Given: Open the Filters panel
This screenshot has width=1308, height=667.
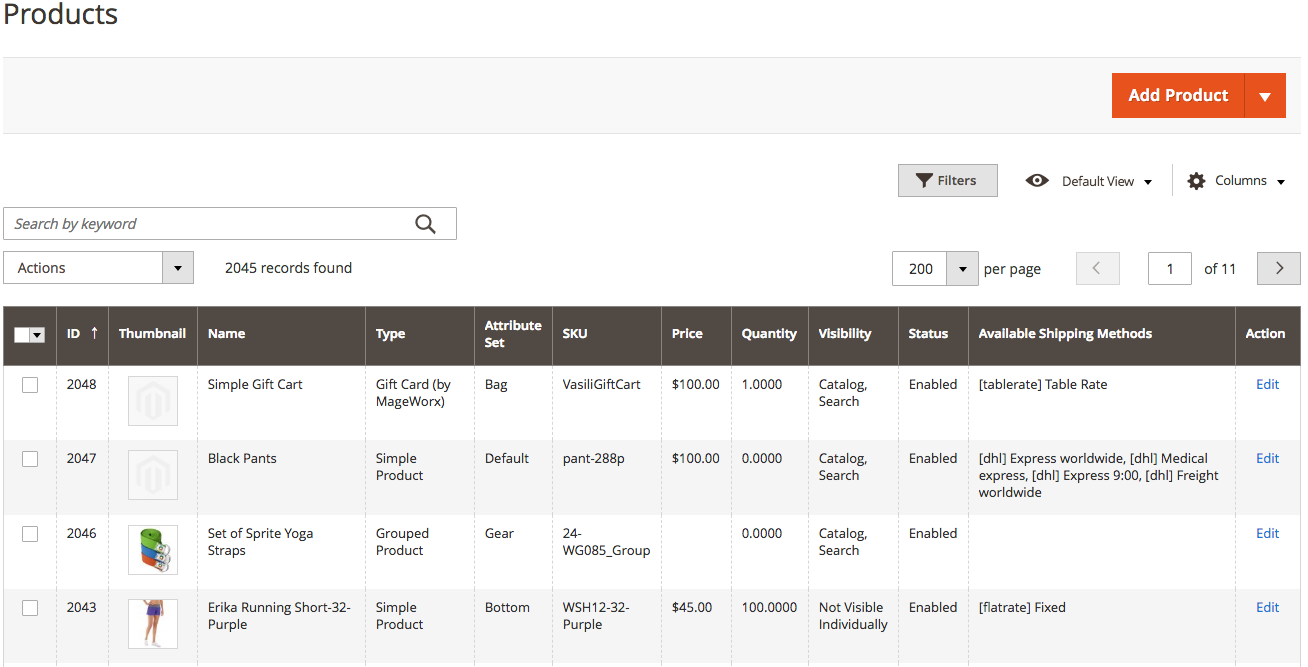Looking at the screenshot, I should pyautogui.click(x=947, y=180).
